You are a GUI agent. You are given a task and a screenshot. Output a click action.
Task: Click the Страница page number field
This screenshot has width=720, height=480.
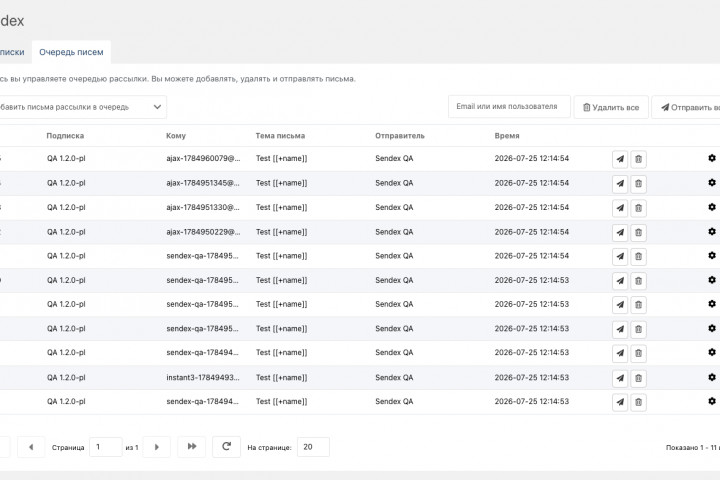[106, 447]
